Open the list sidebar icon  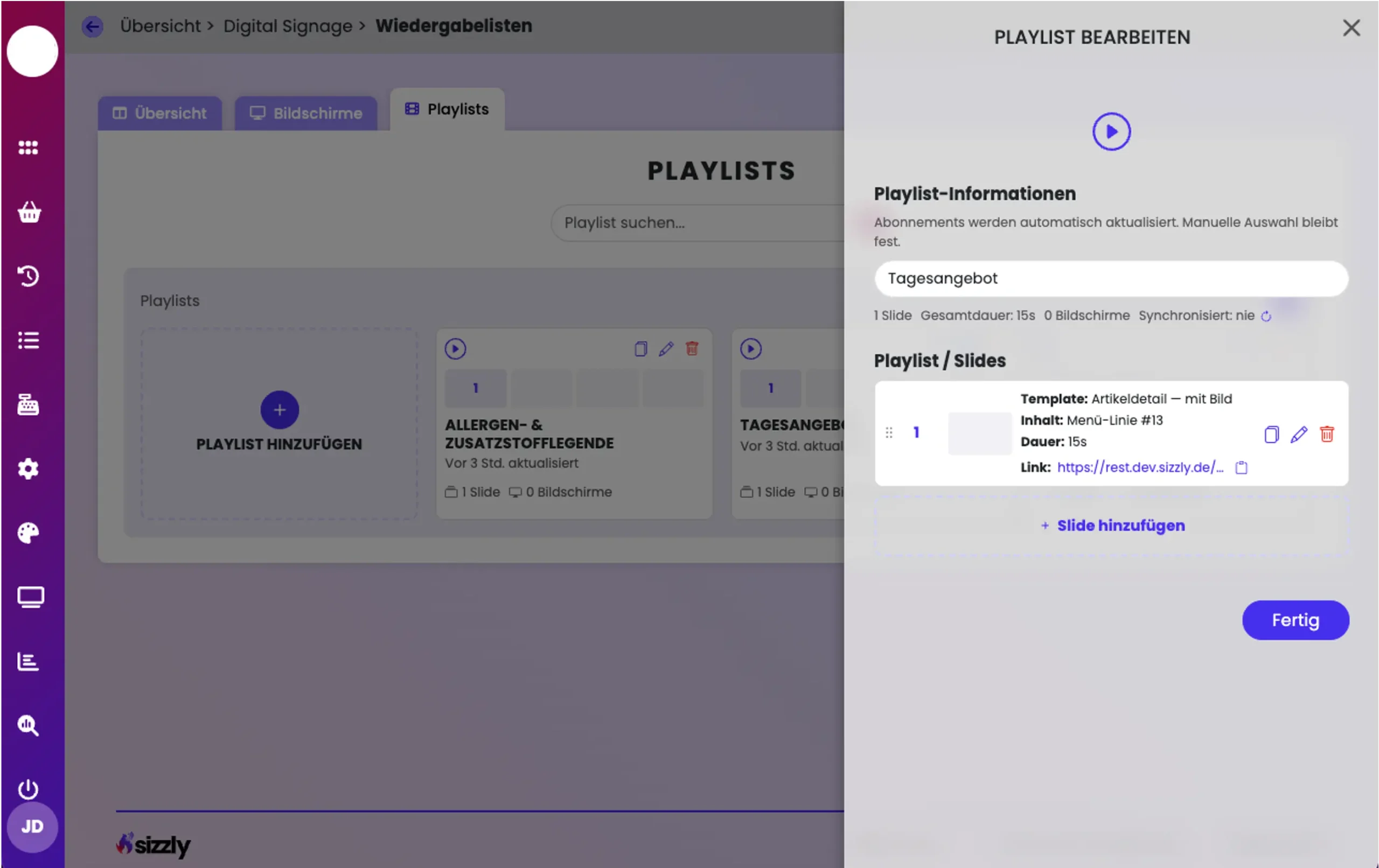pyautogui.click(x=28, y=340)
